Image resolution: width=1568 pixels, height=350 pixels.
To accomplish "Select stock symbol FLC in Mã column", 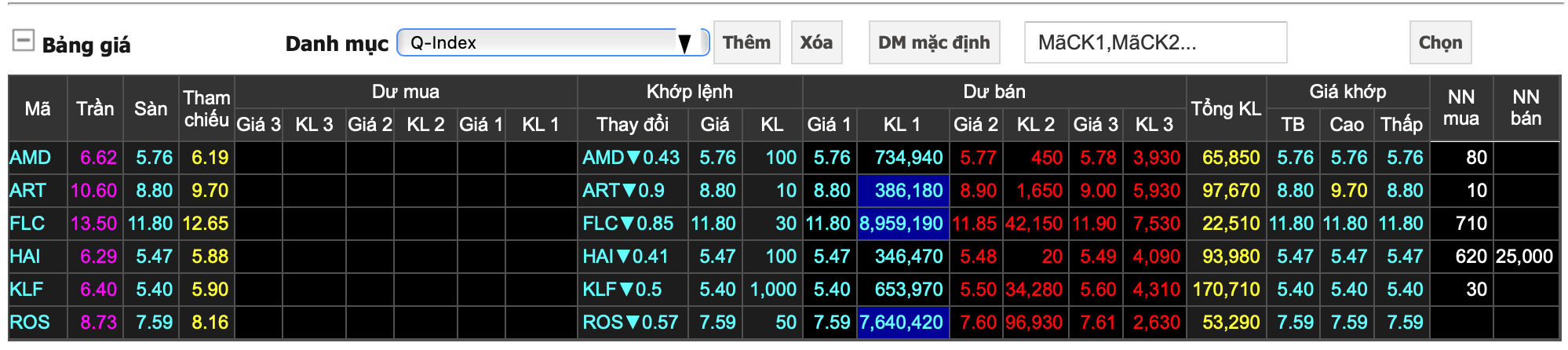I will pos(27,224).
